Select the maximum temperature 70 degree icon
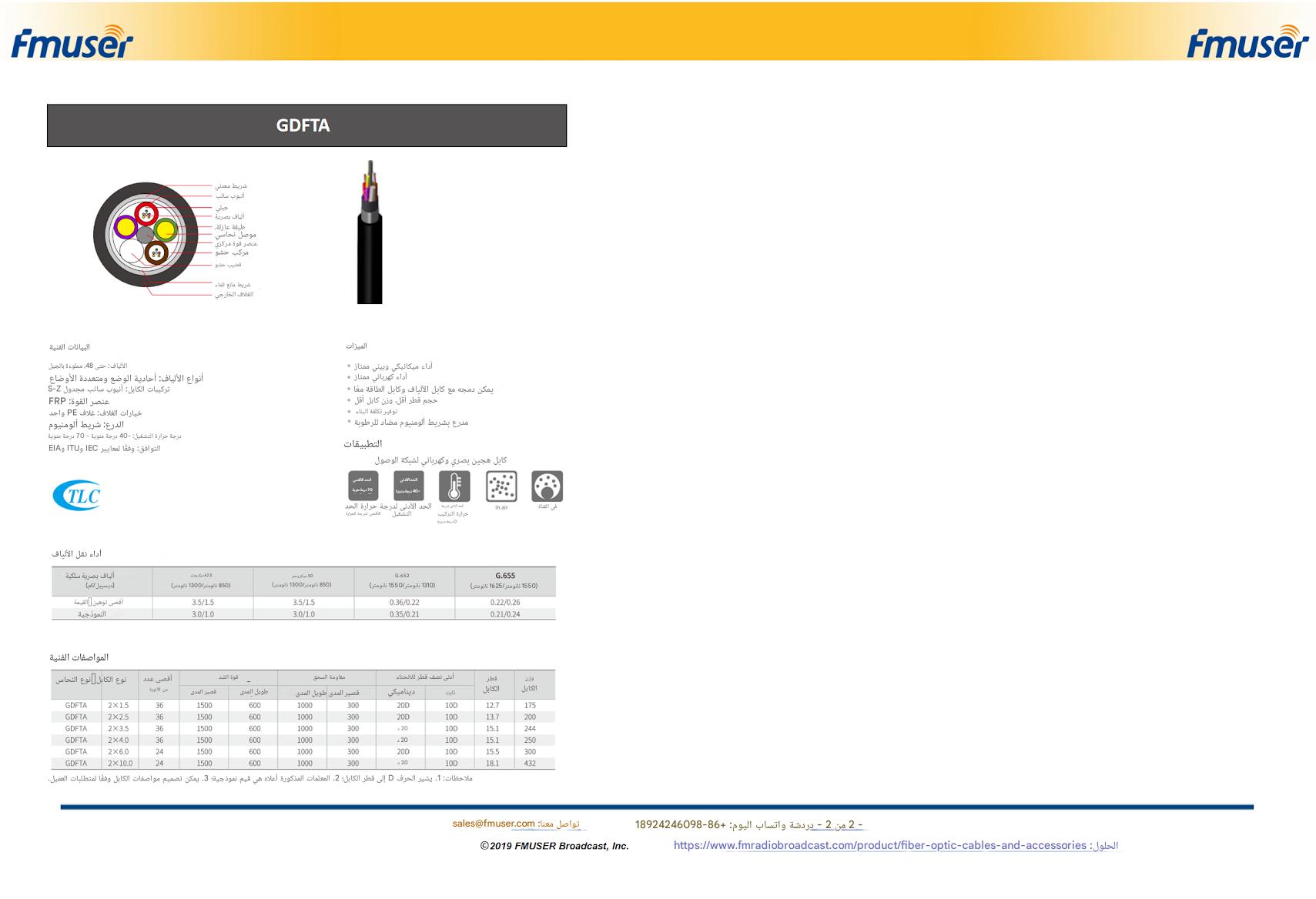 coord(363,486)
